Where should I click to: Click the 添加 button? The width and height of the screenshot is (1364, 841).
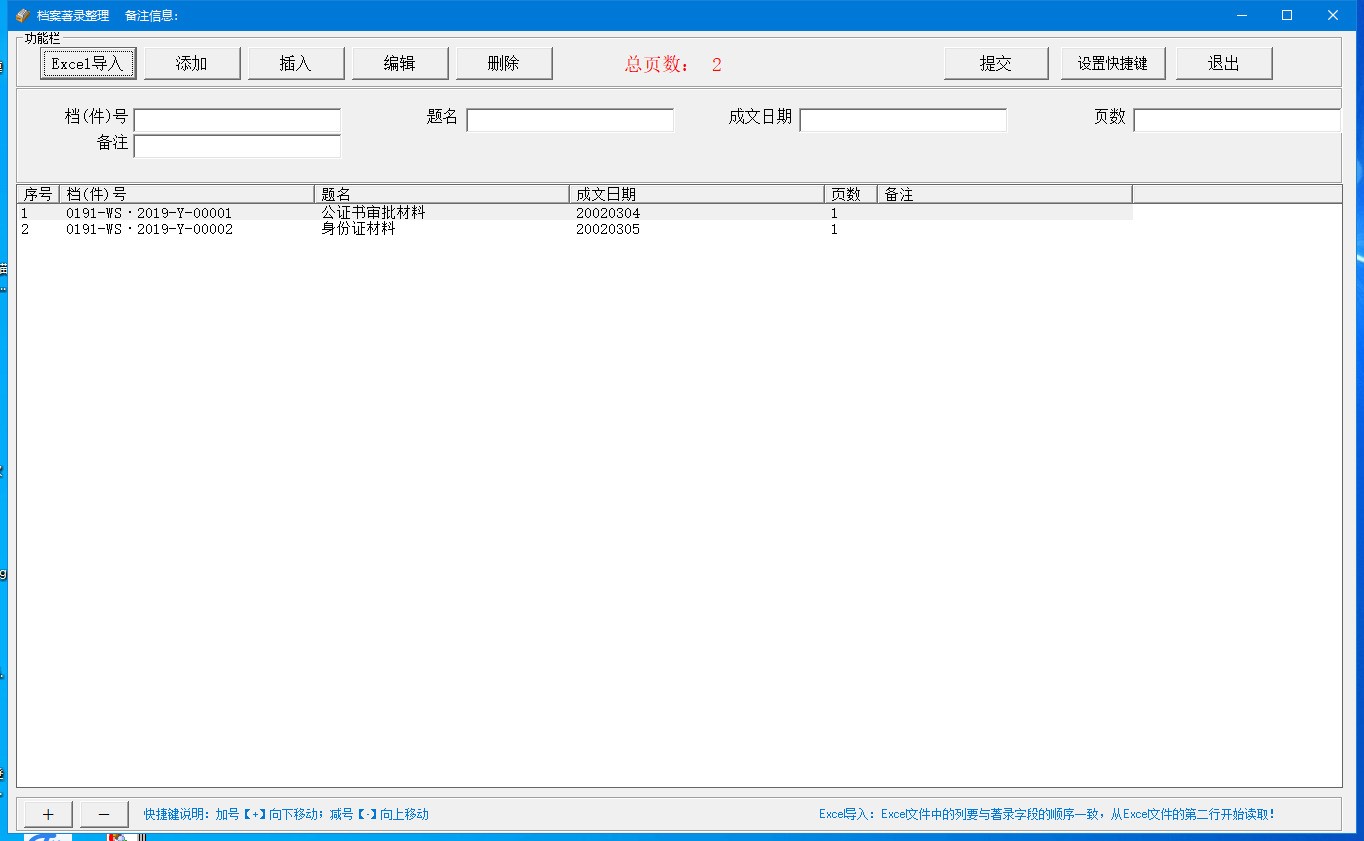pyautogui.click(x=192, y=63)
